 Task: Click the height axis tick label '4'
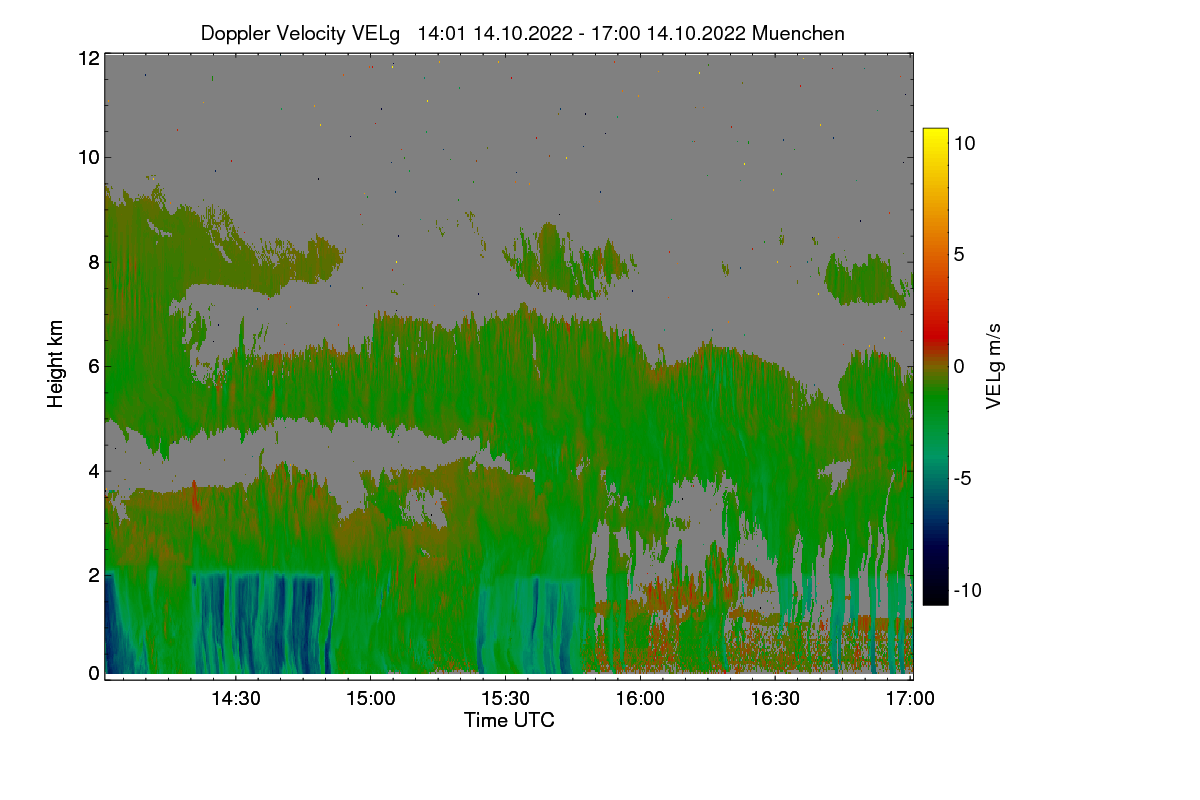point(95,470)
